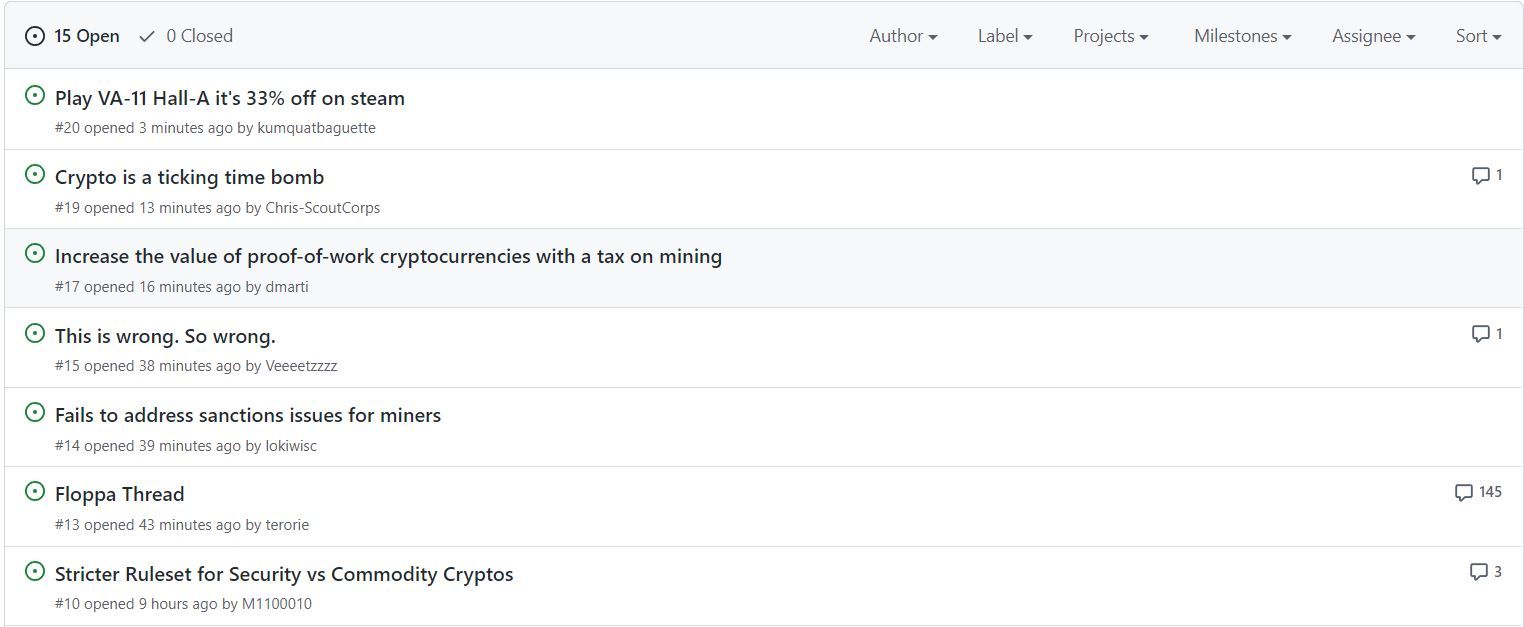Open the Author filter dropdown
The width and height of the screenshot is (1524, 627).
pos(903,36)
